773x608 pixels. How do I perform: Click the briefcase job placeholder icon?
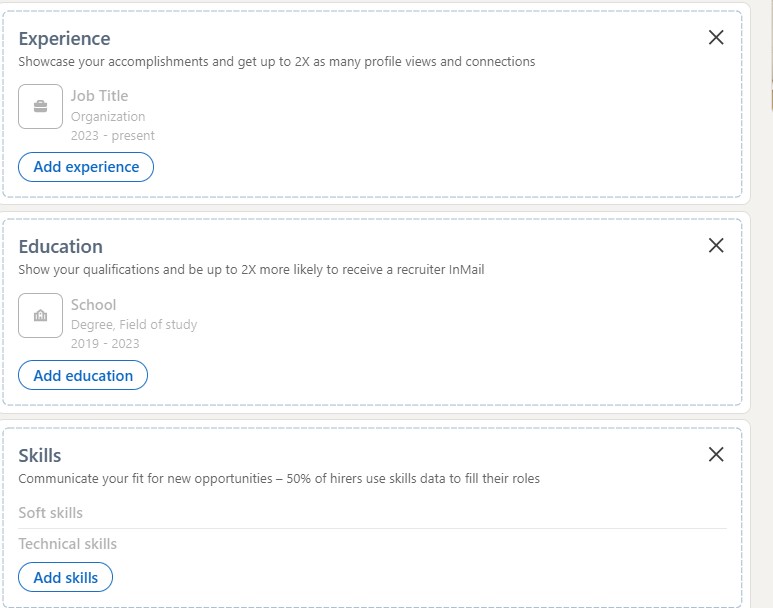click(40, 107)
